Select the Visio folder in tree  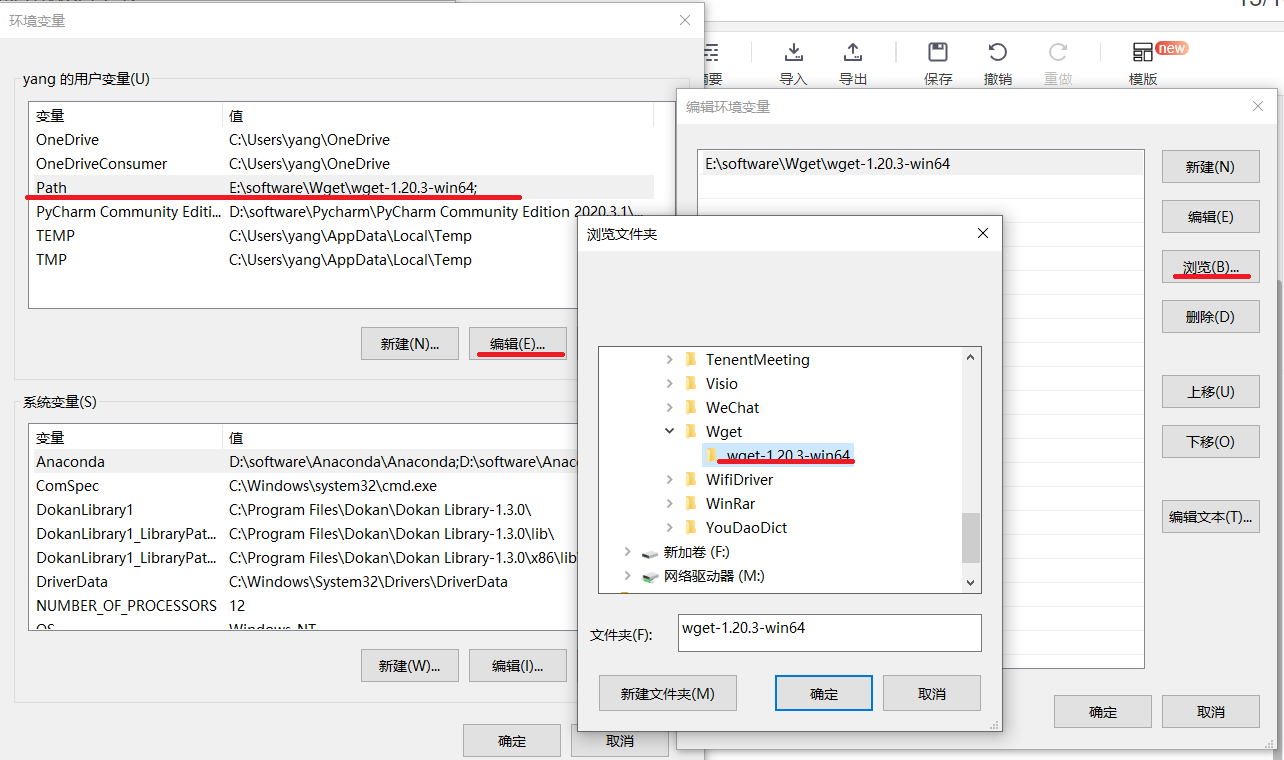pyautogui.click(x=722, y=383)
